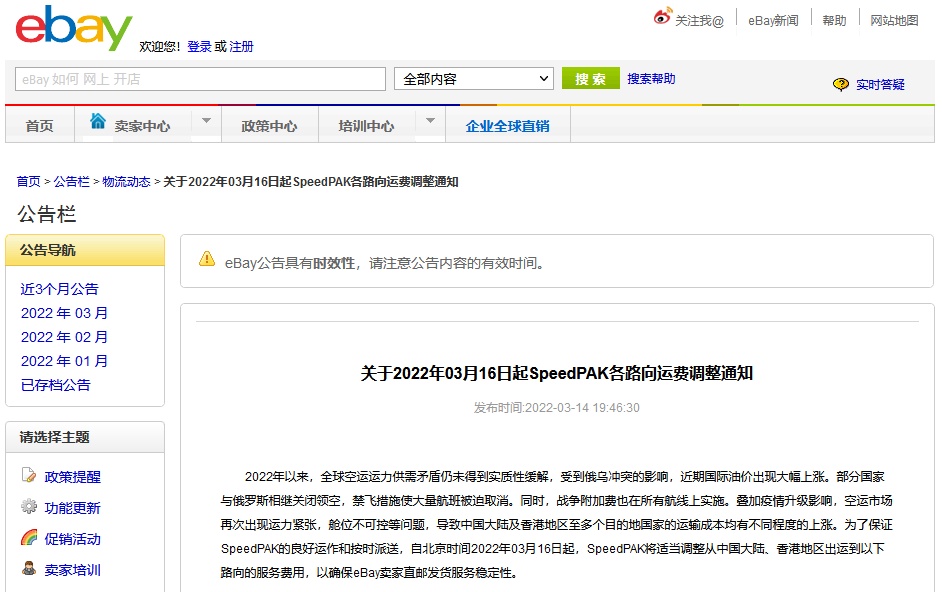Screen dimensions: 942x592
Task: Click the 卖家中心 house icon
Action: pos(98,121)
